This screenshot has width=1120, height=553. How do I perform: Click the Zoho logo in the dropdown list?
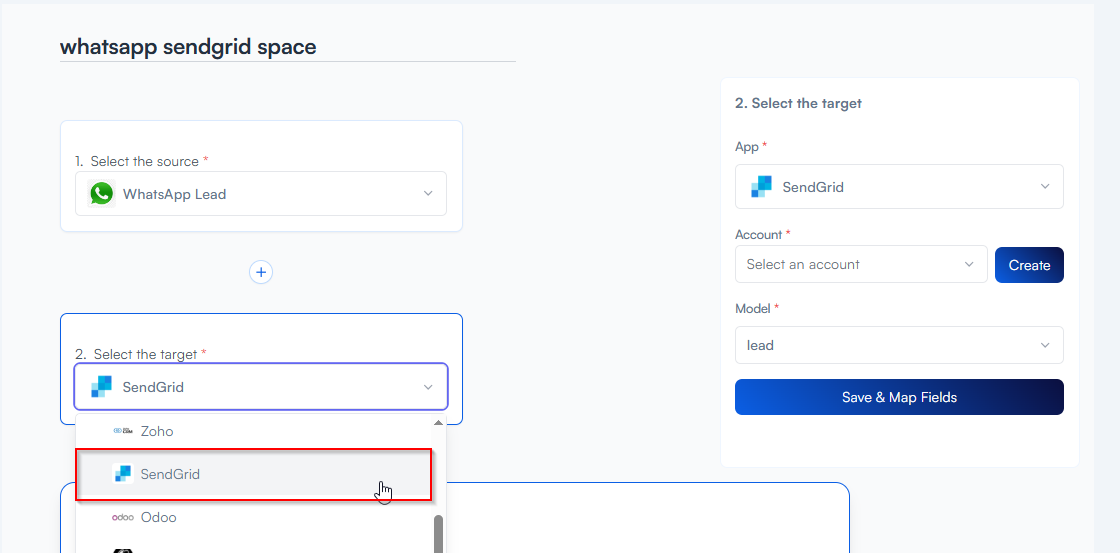123,431
